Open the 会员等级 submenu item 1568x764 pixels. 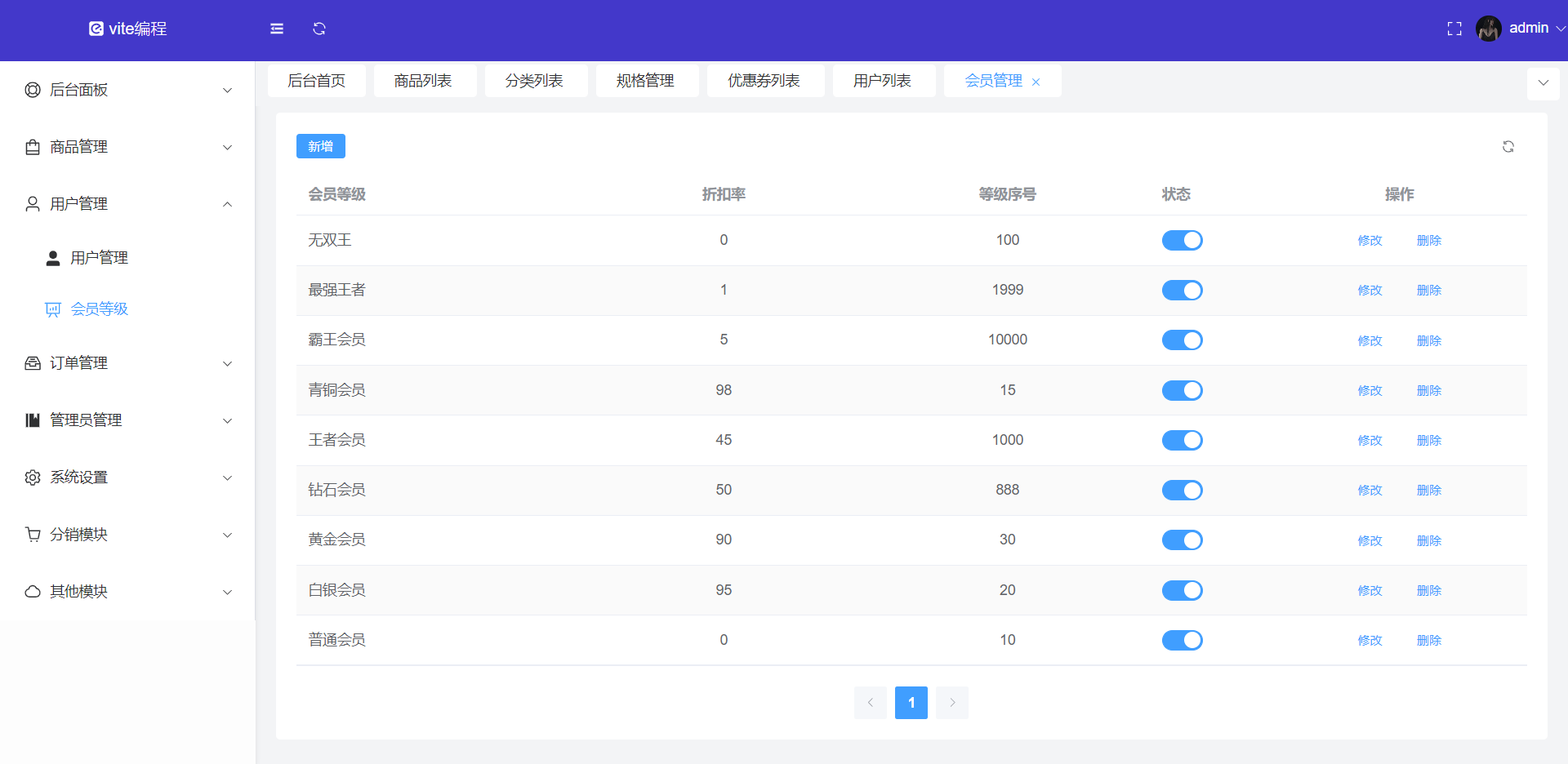tap(127, 309)
